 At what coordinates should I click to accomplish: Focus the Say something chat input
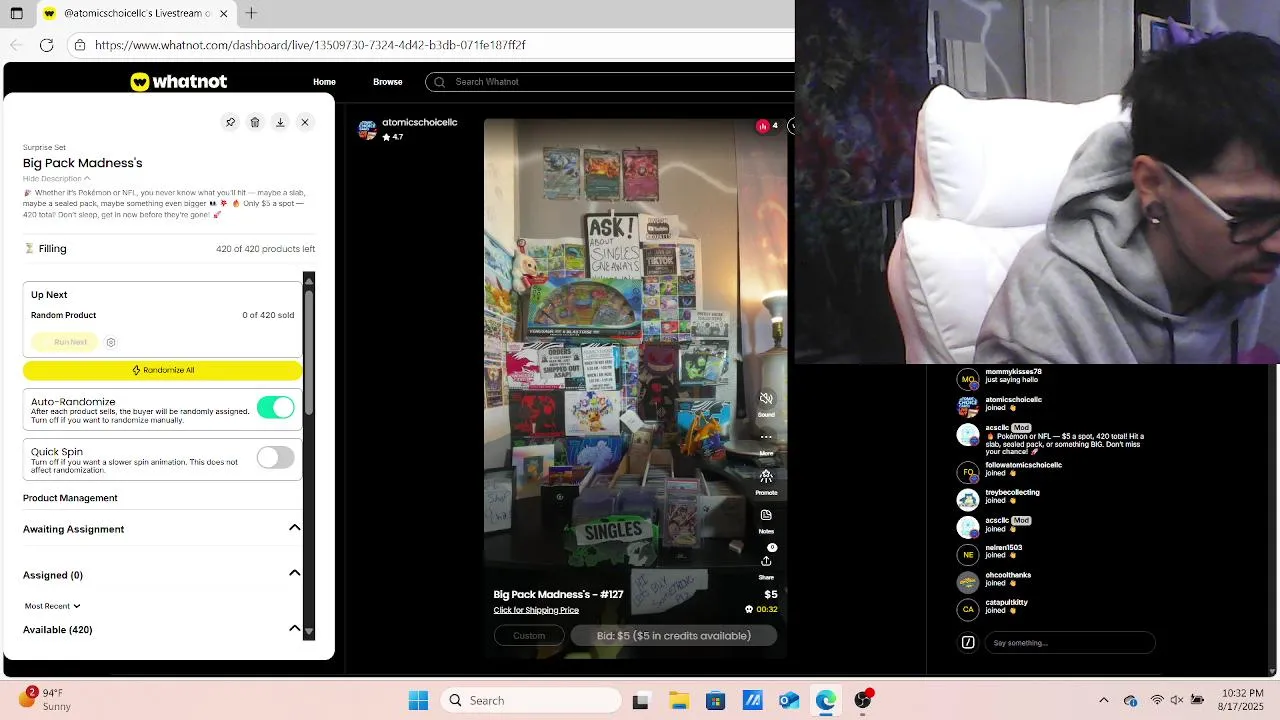click(1070, 643)
